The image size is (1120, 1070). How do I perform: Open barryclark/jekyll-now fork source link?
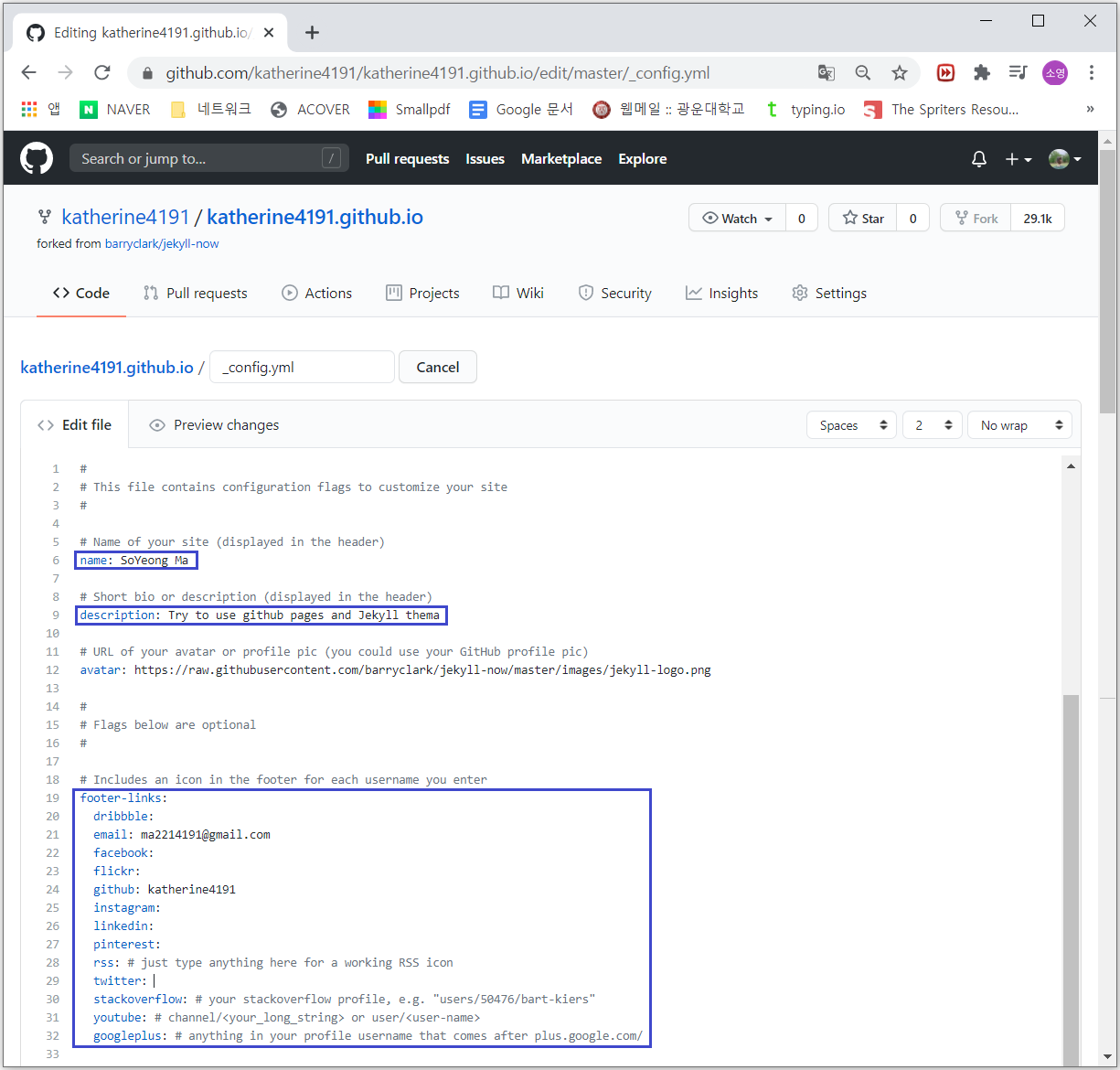162,244
